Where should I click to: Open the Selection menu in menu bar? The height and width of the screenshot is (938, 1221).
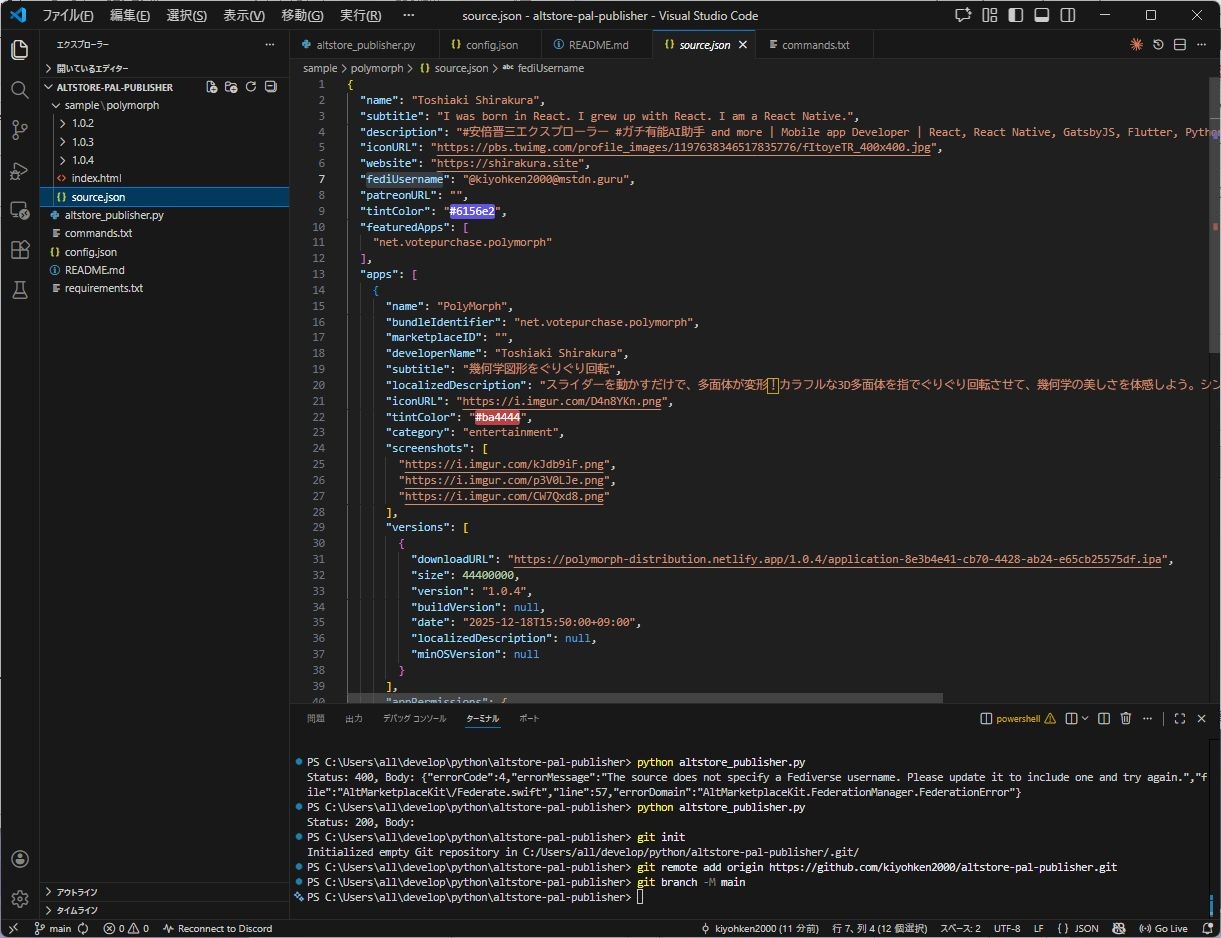186,16
